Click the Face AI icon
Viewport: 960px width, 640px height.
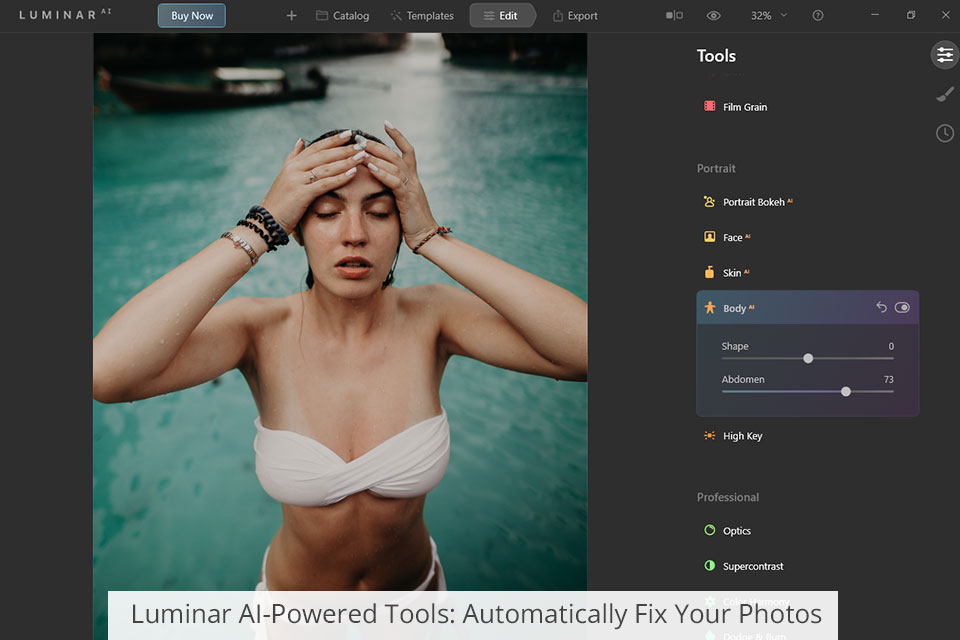710,237
